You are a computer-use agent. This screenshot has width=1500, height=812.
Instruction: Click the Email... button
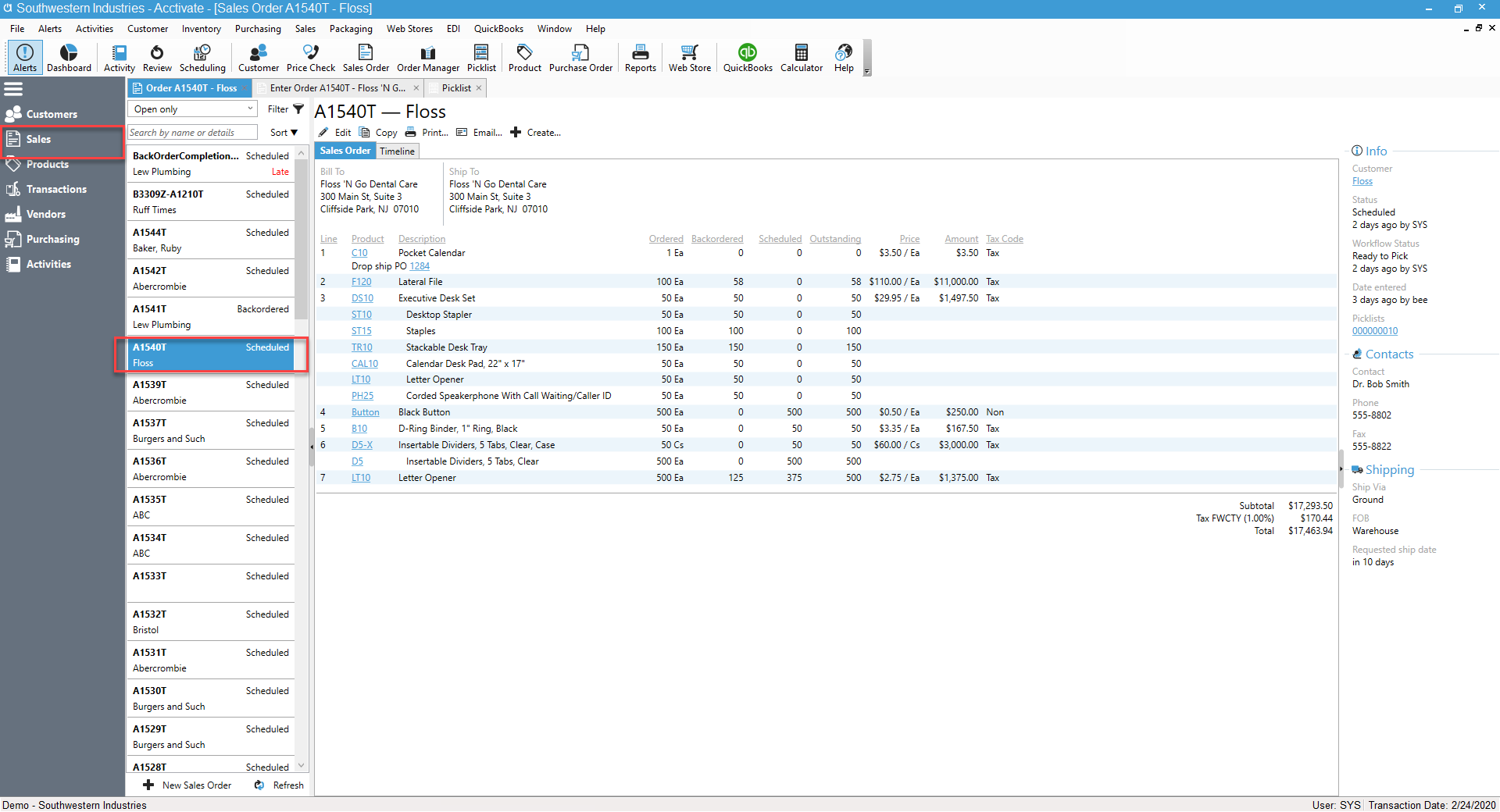click(x=480, y=133)
